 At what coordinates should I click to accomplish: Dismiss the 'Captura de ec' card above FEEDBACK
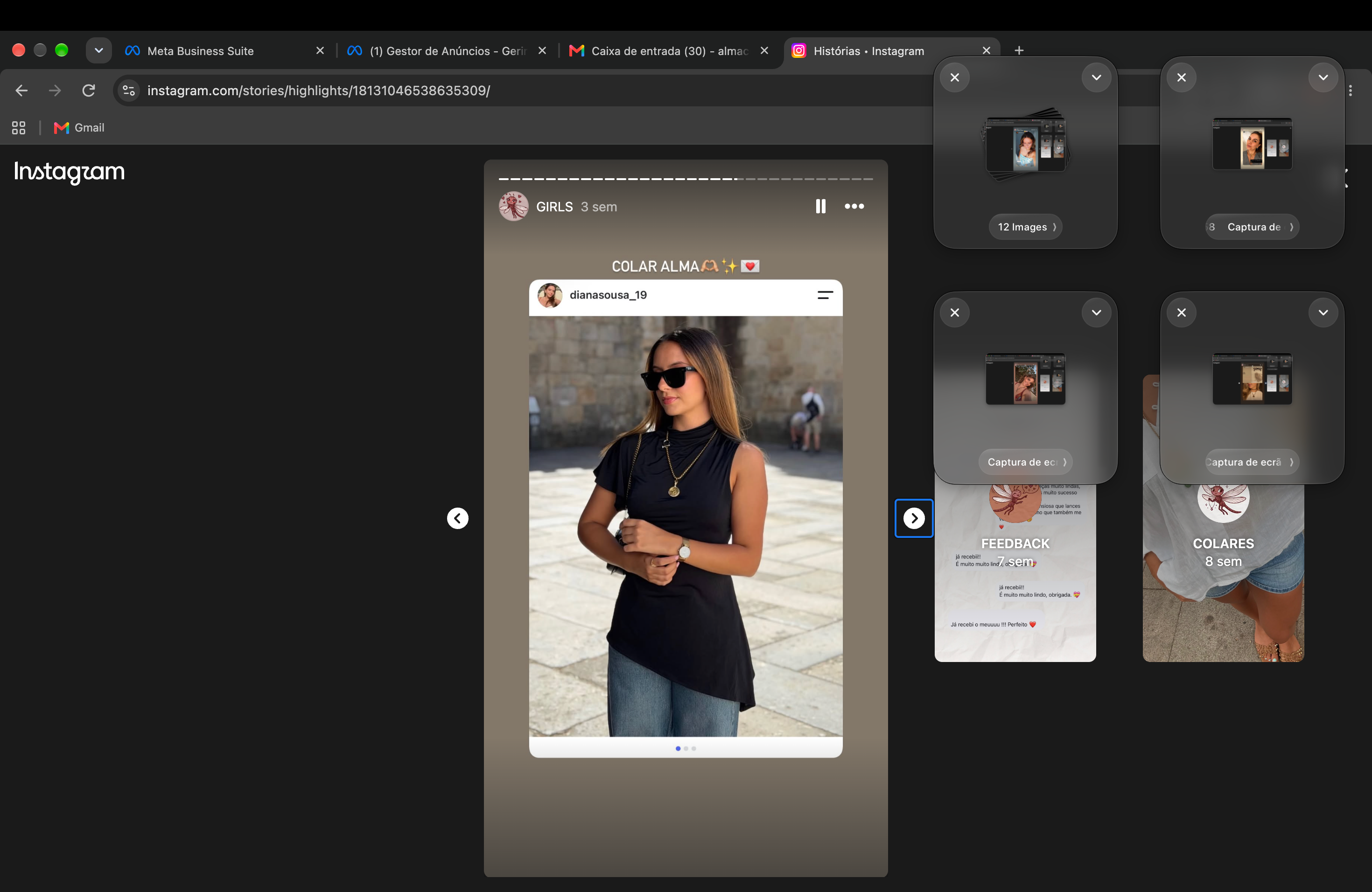pyautogui.click(x=955, y=312)
